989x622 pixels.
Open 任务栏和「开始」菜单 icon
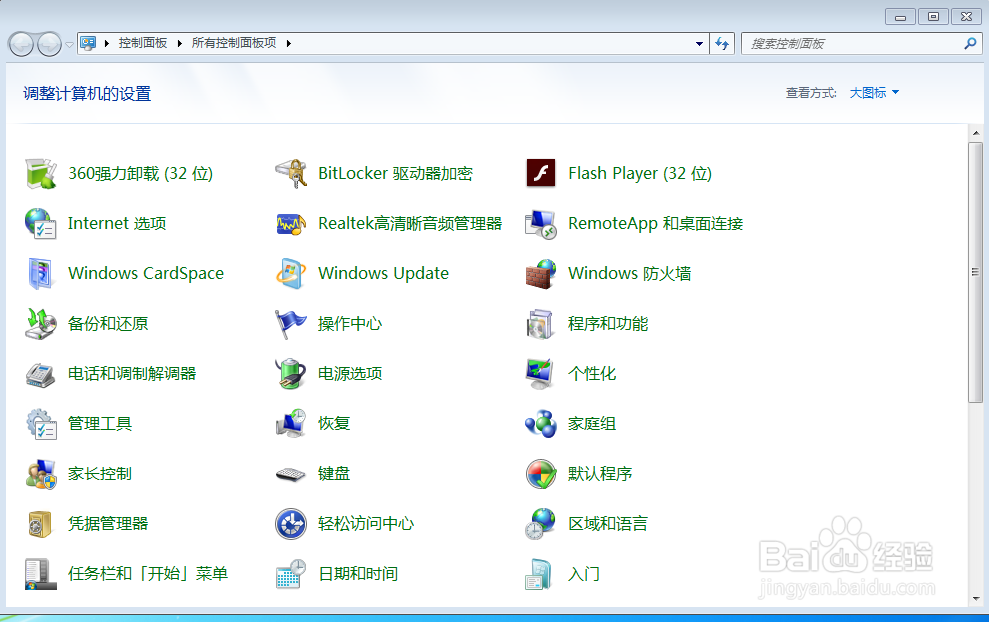pyautogui.click(x=41, y=573)
